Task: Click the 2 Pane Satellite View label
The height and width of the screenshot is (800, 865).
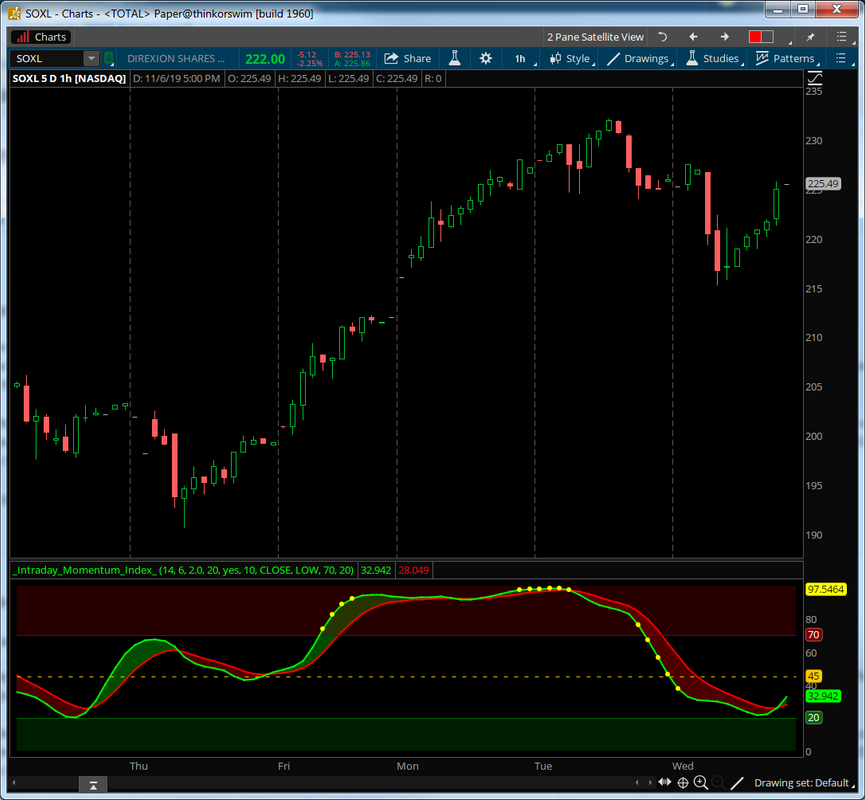Action: point(595,37)
